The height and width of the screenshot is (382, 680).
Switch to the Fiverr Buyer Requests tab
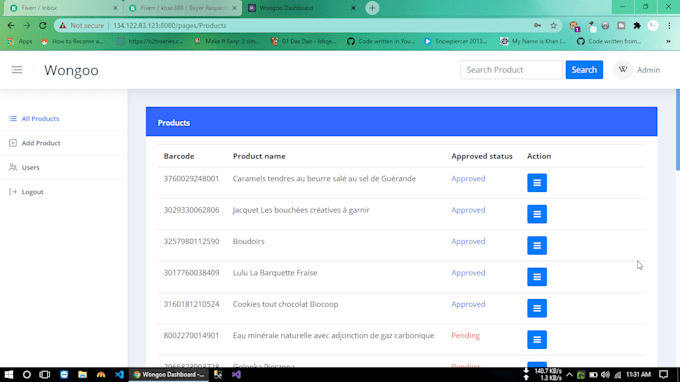coord(183,8)
